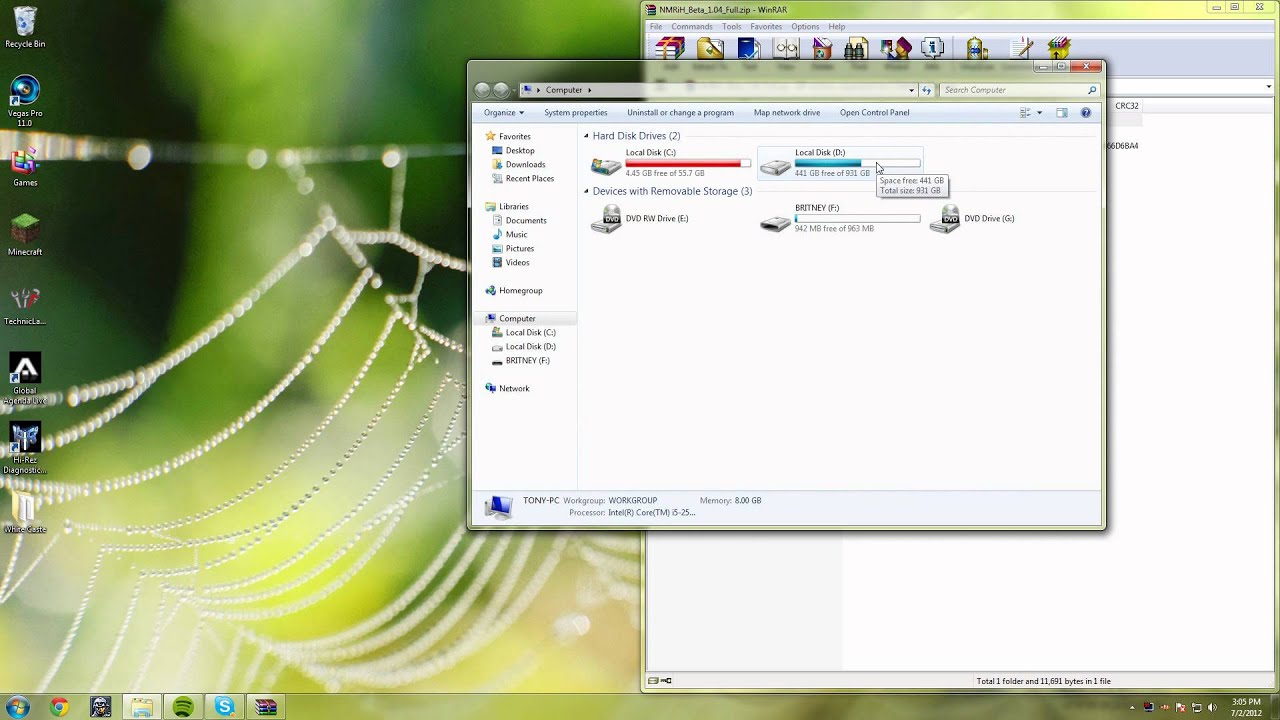Click the SFX icon in WinRAR toolbar
Image resolution: width=1280 pixels, height=720 pixels.
tap(1057, 48)
